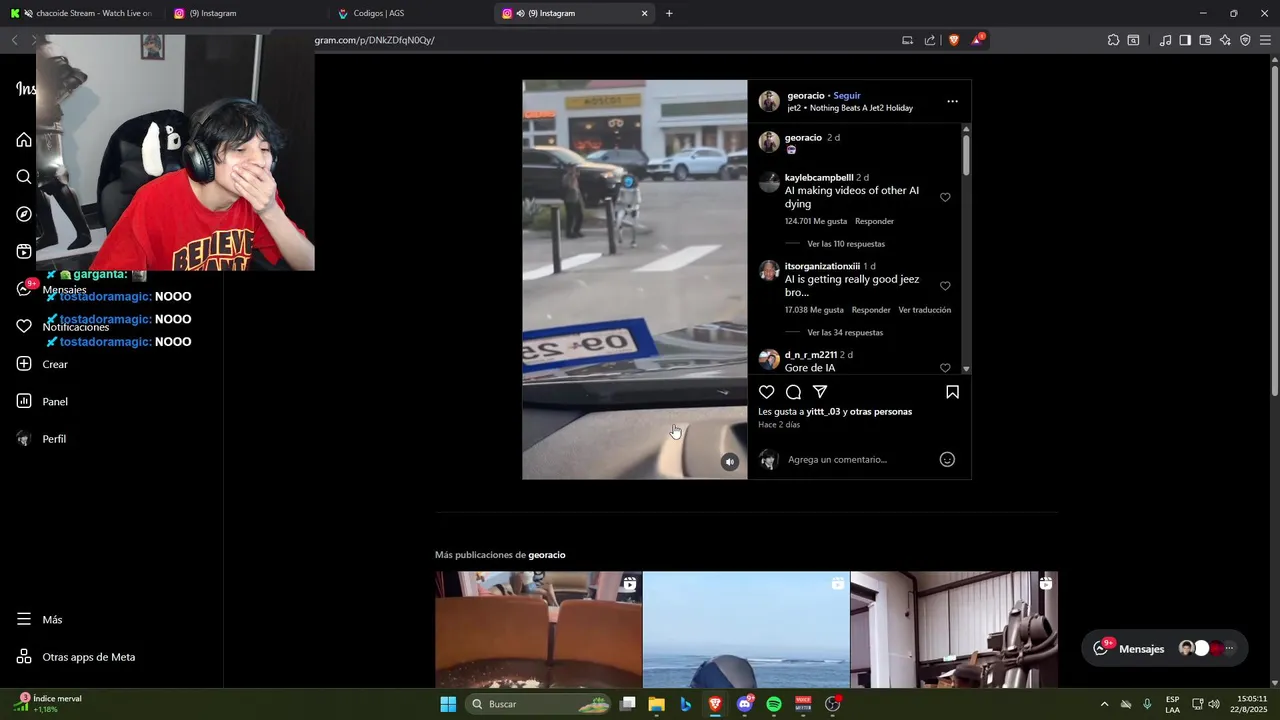
Task: Open tab search icon in toolbar
Action: 1133,40
